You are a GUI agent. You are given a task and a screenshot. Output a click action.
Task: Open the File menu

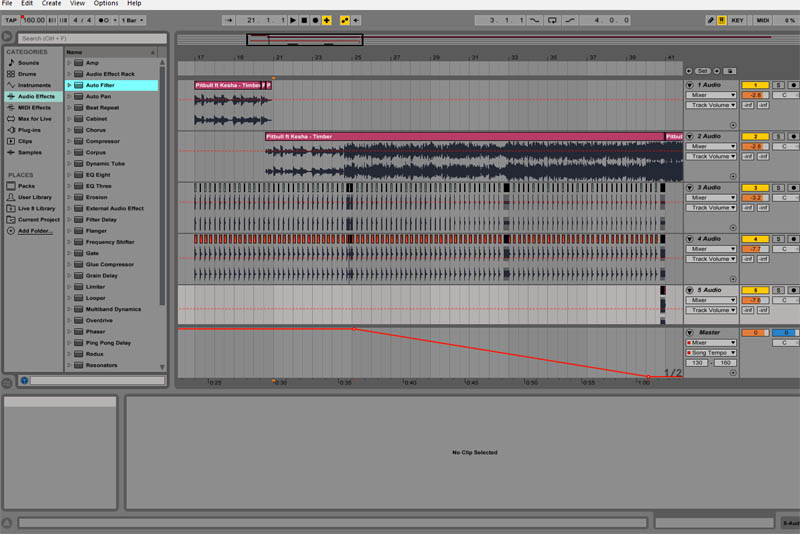(7, 3)
